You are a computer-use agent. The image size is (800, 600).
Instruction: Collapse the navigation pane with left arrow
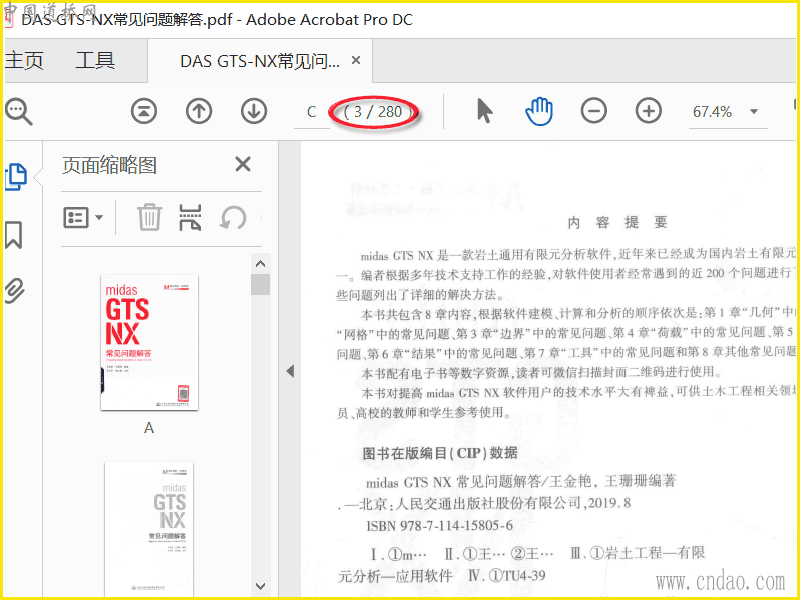click(290, 371)
